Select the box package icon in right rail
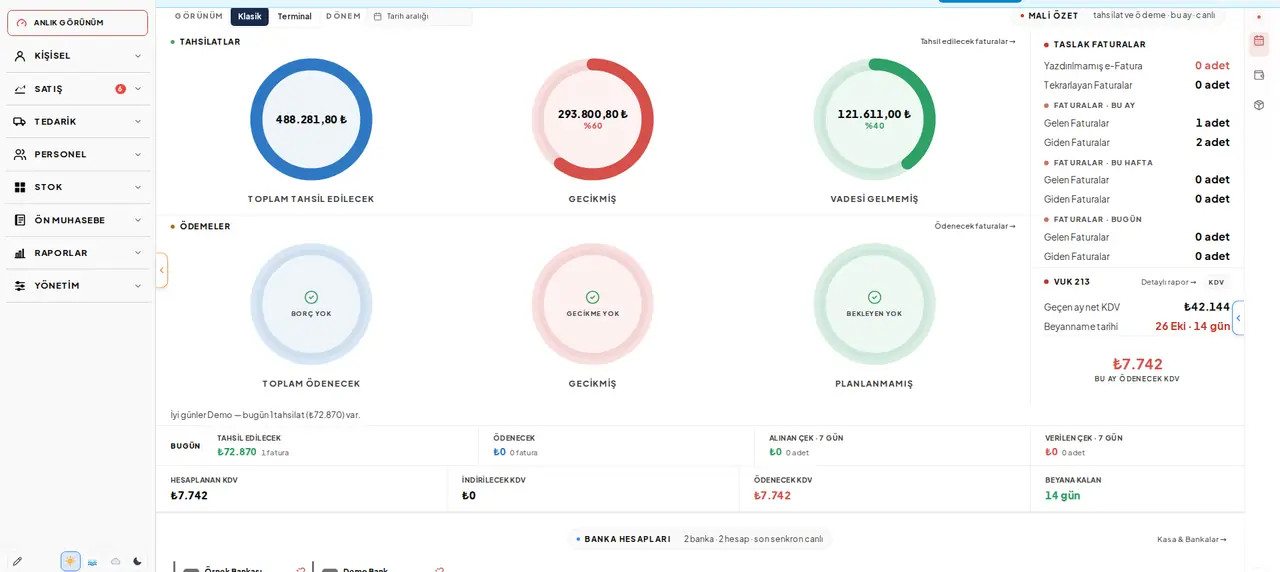The height and width of the screenshot is (572, 1280). click(x=1259, y=105)
